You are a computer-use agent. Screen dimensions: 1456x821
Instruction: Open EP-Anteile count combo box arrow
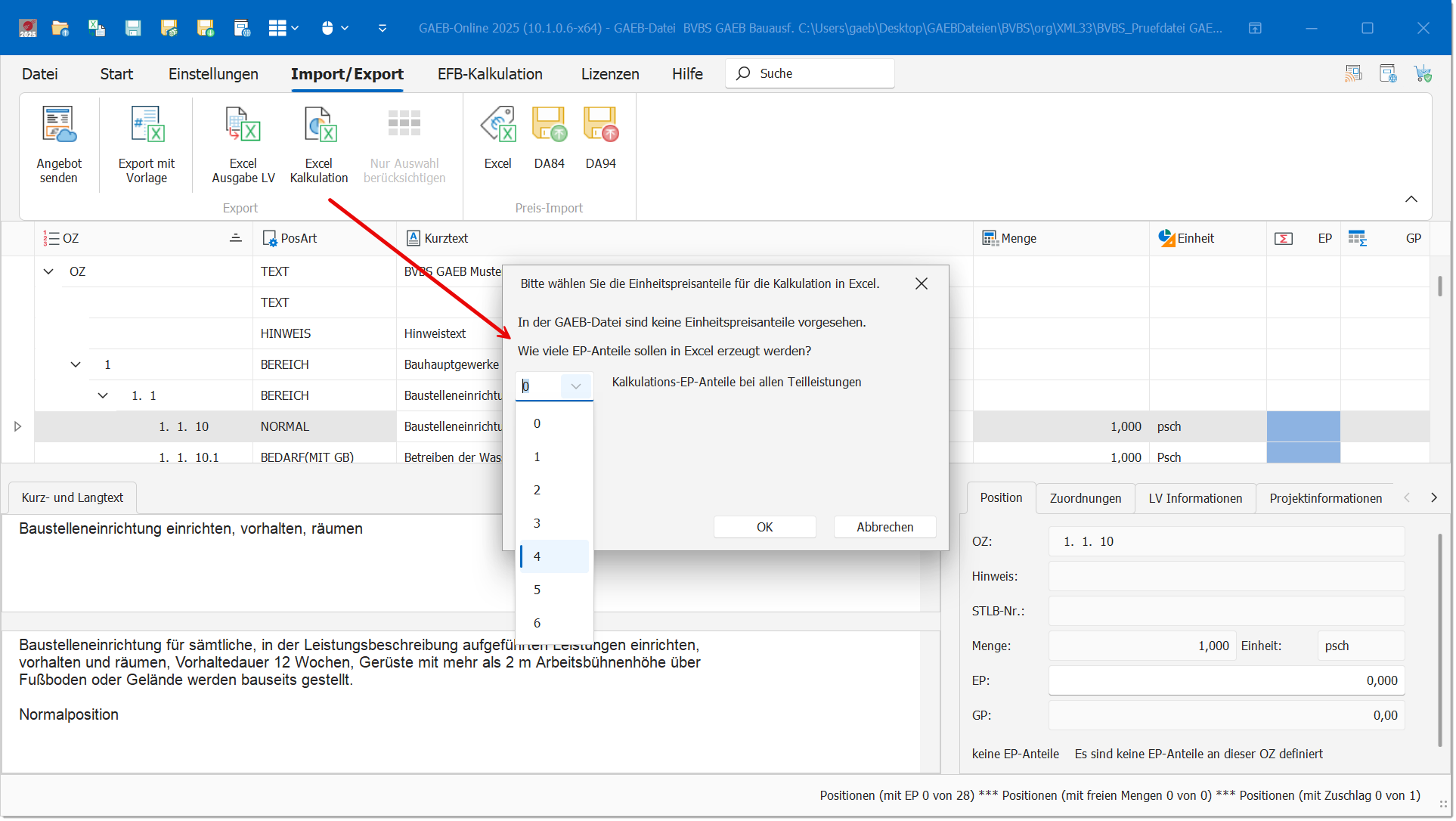[x=575, y=386]
